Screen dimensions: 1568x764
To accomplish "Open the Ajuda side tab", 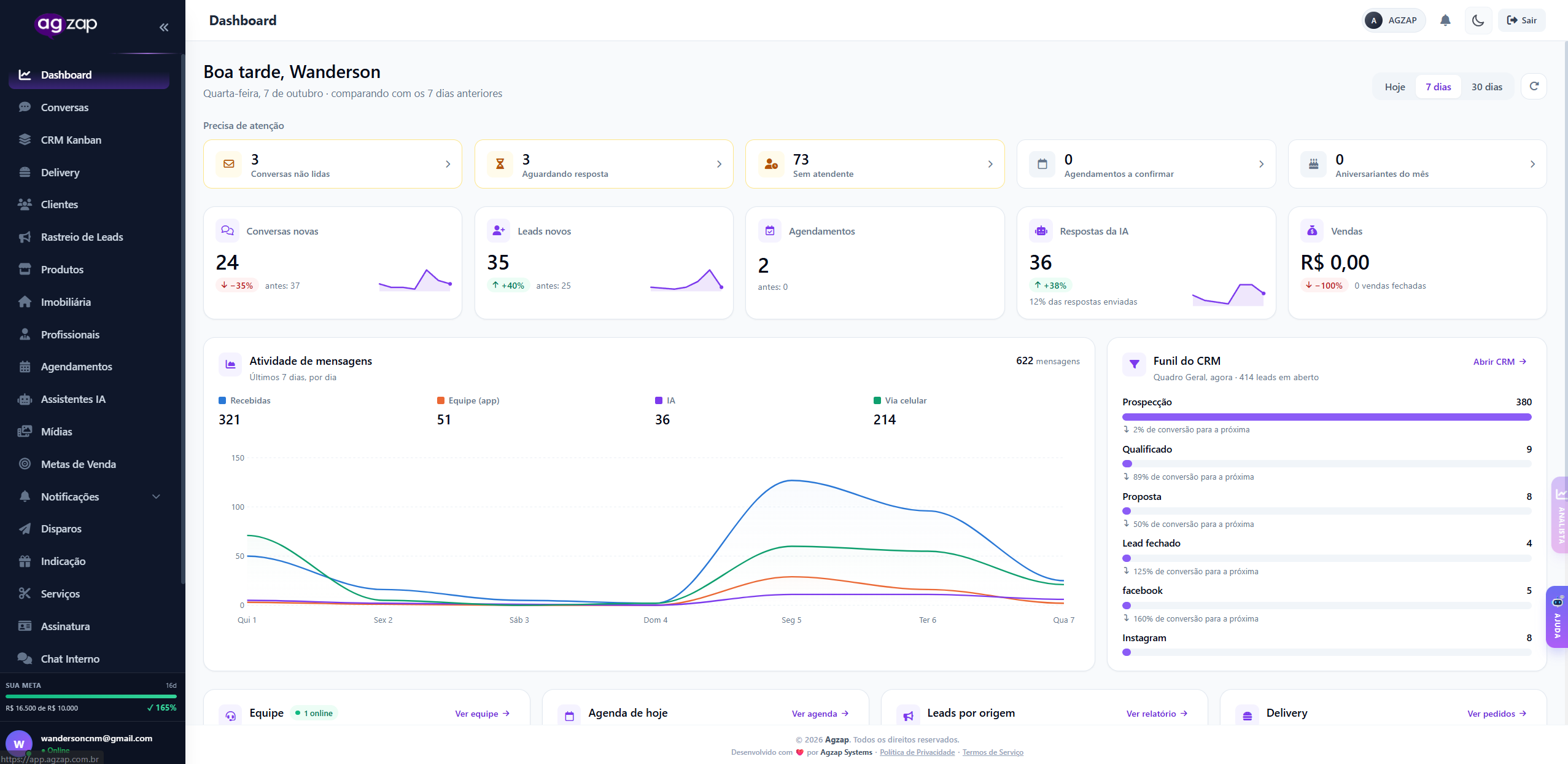I will click(1557, 617).
